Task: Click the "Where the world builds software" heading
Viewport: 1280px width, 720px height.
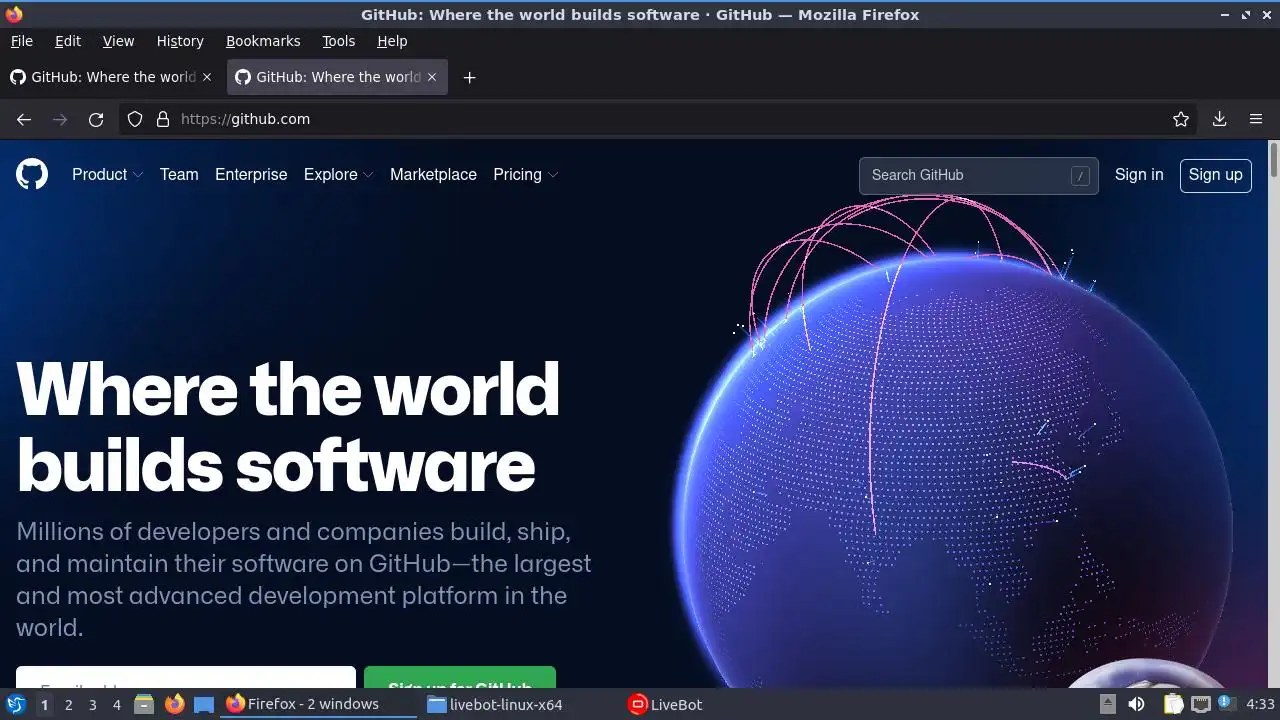Action: tap(288, 427)
